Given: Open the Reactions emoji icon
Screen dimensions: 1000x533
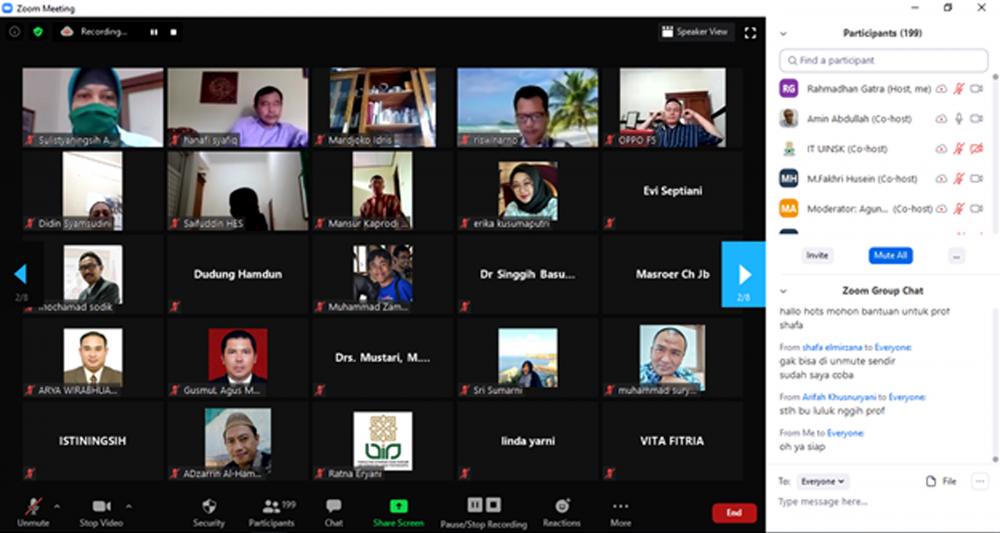Looking at the screenshot, I should [x=561, y=507].
